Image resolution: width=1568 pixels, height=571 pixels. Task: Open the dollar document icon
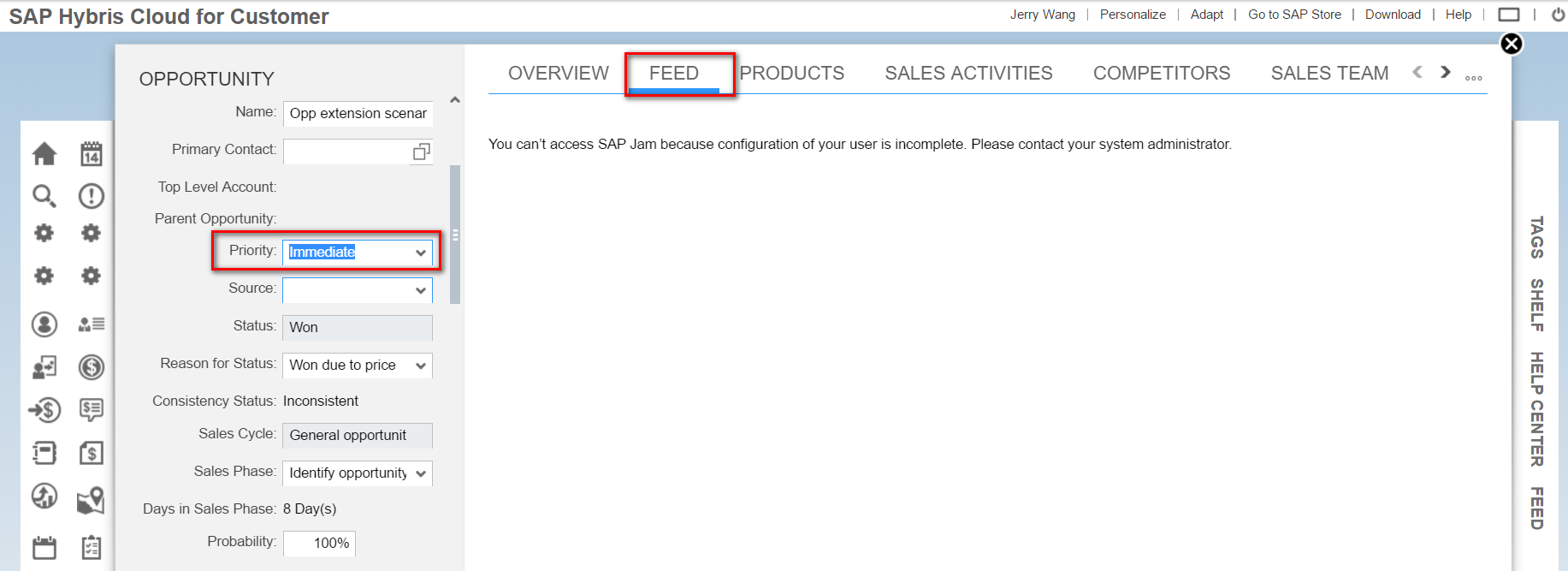pos(92,453)
